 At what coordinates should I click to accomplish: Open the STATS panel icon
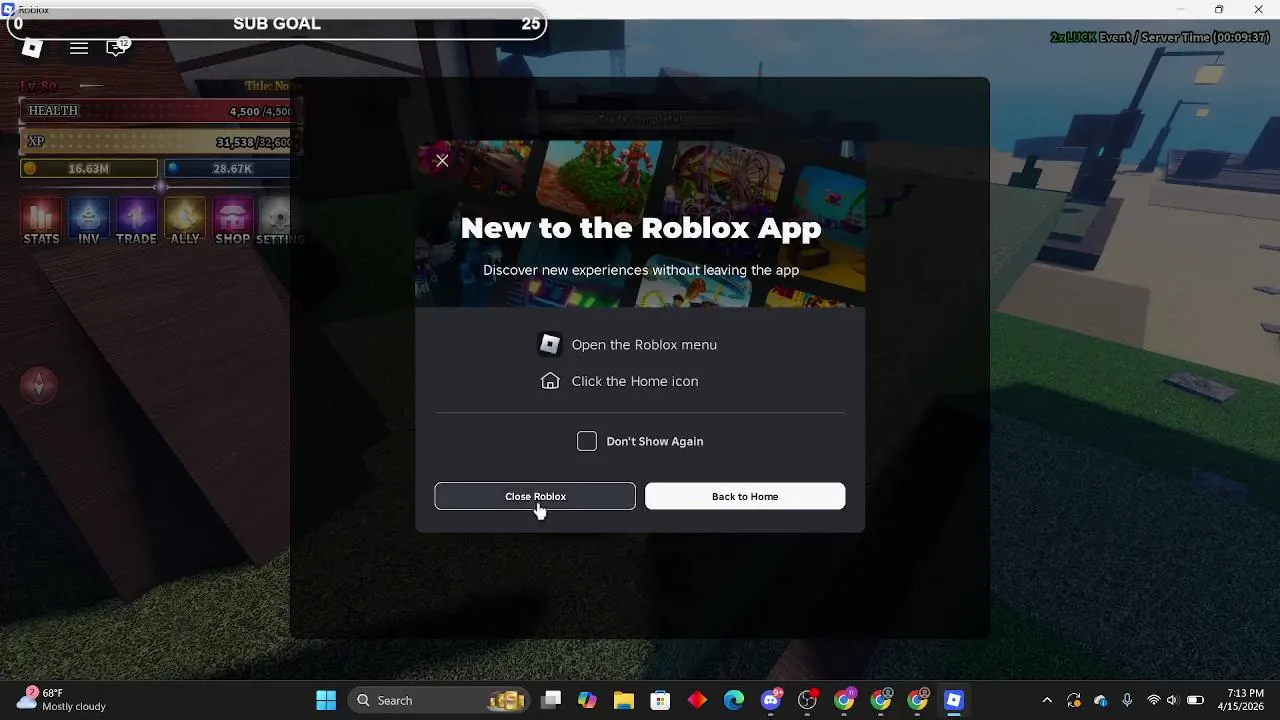(41, 221)
